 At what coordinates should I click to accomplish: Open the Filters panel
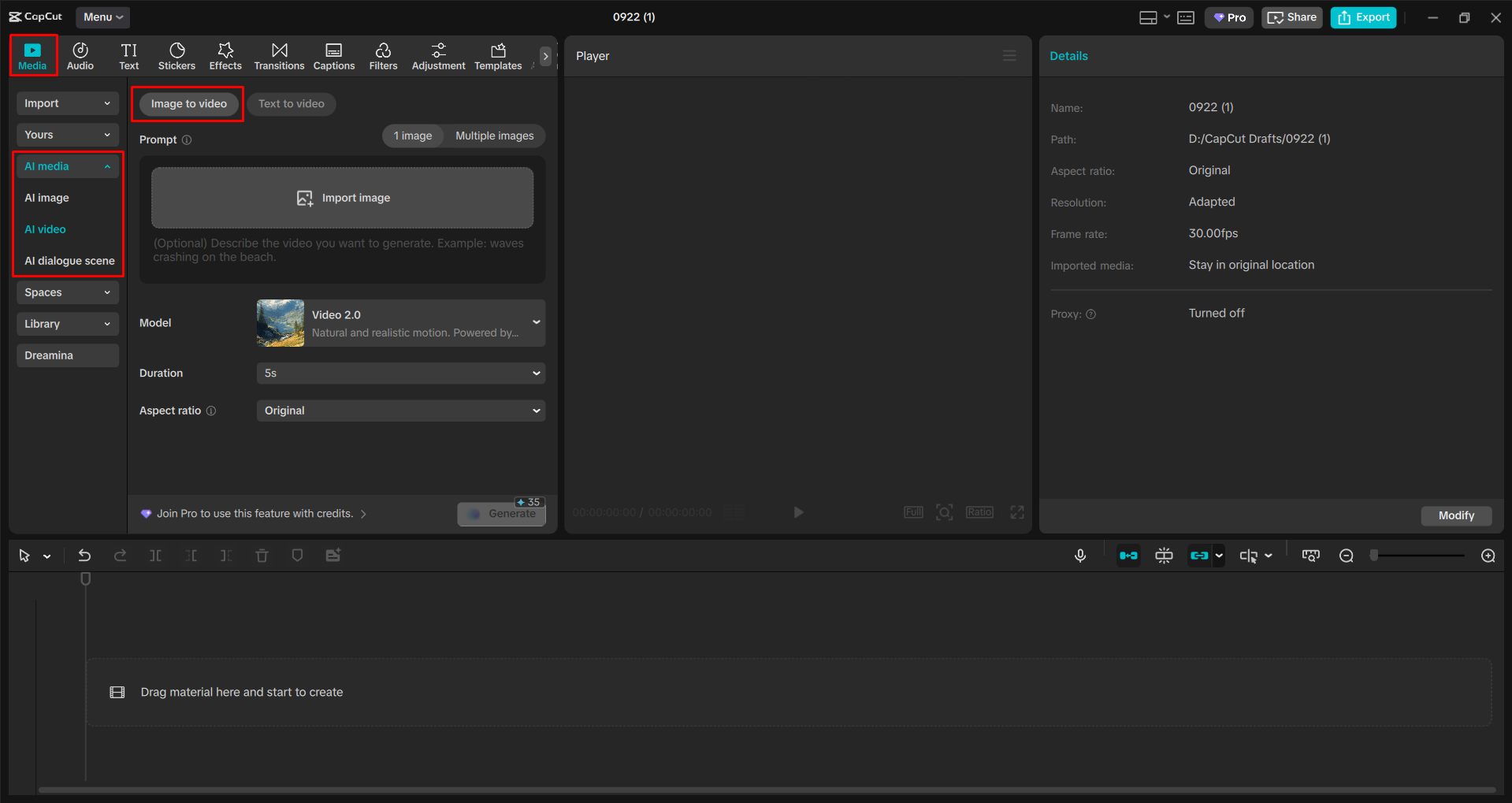[x=383, y=55]
